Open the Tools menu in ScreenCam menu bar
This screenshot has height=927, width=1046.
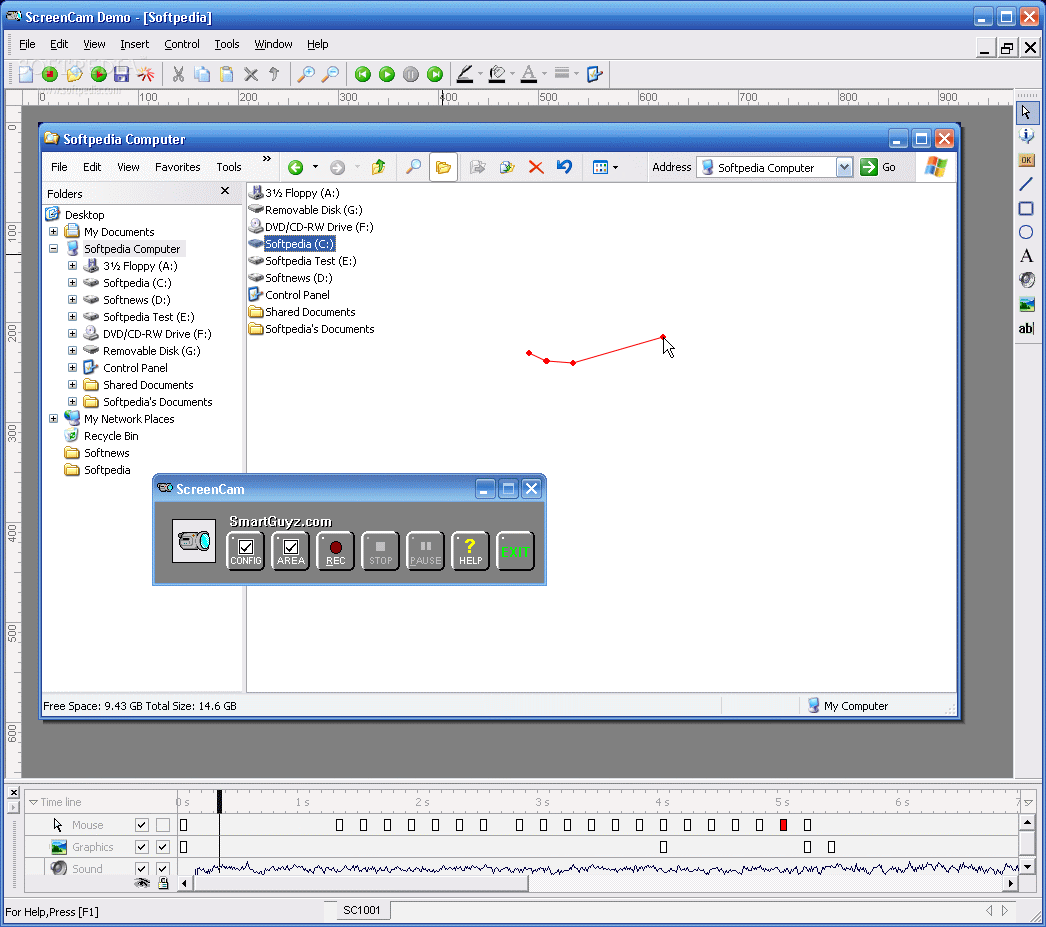click(227, 44)
